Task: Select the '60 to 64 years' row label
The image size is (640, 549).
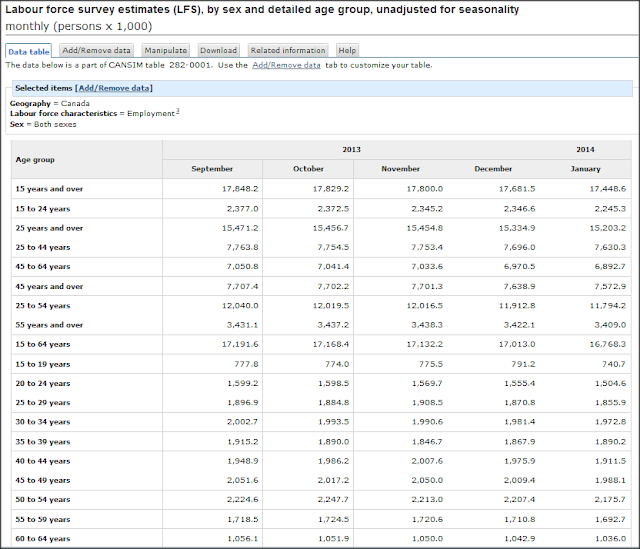Action: (43, 538)
